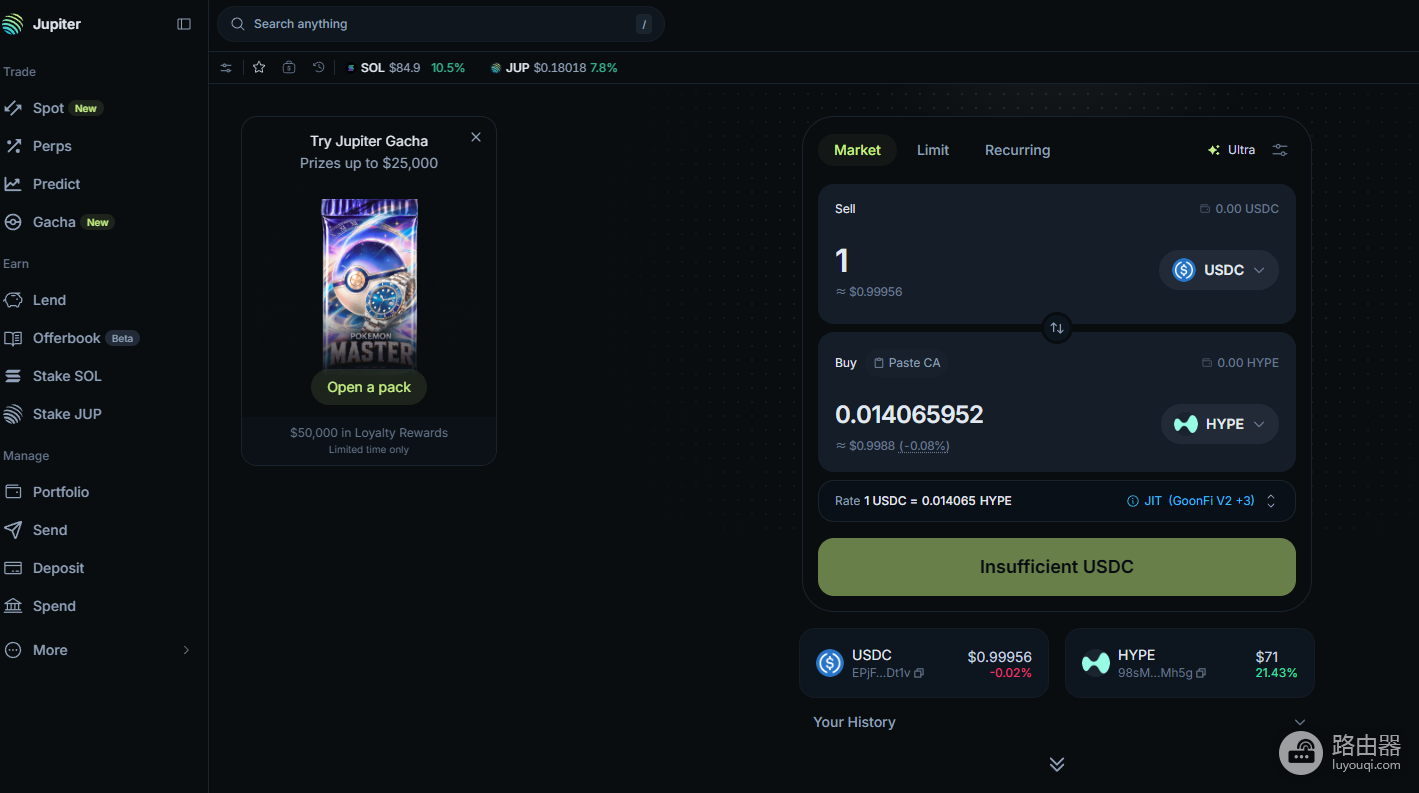Click the Spend bank icon
Viewport: 1419px width, 793px height.
(13, 606)
